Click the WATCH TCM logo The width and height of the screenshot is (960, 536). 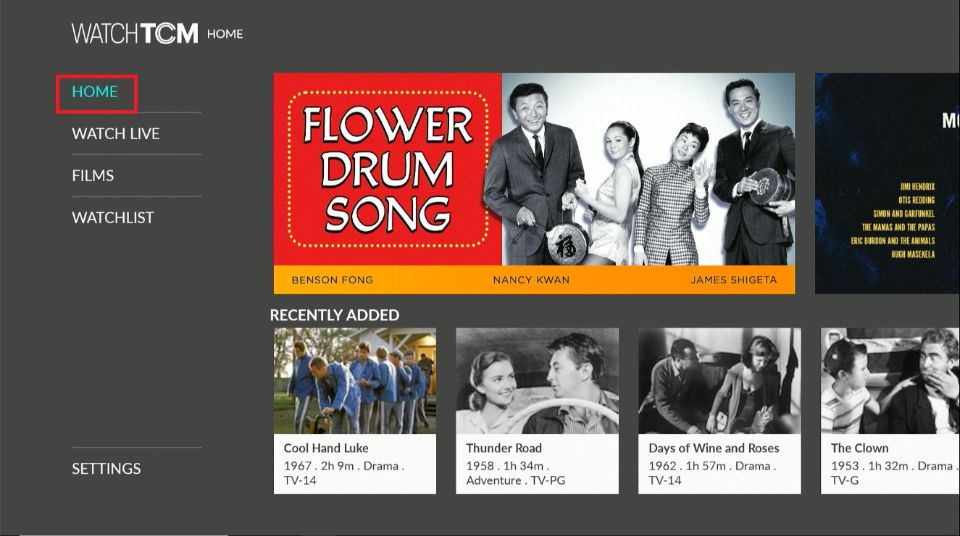(x=135, y=34)
